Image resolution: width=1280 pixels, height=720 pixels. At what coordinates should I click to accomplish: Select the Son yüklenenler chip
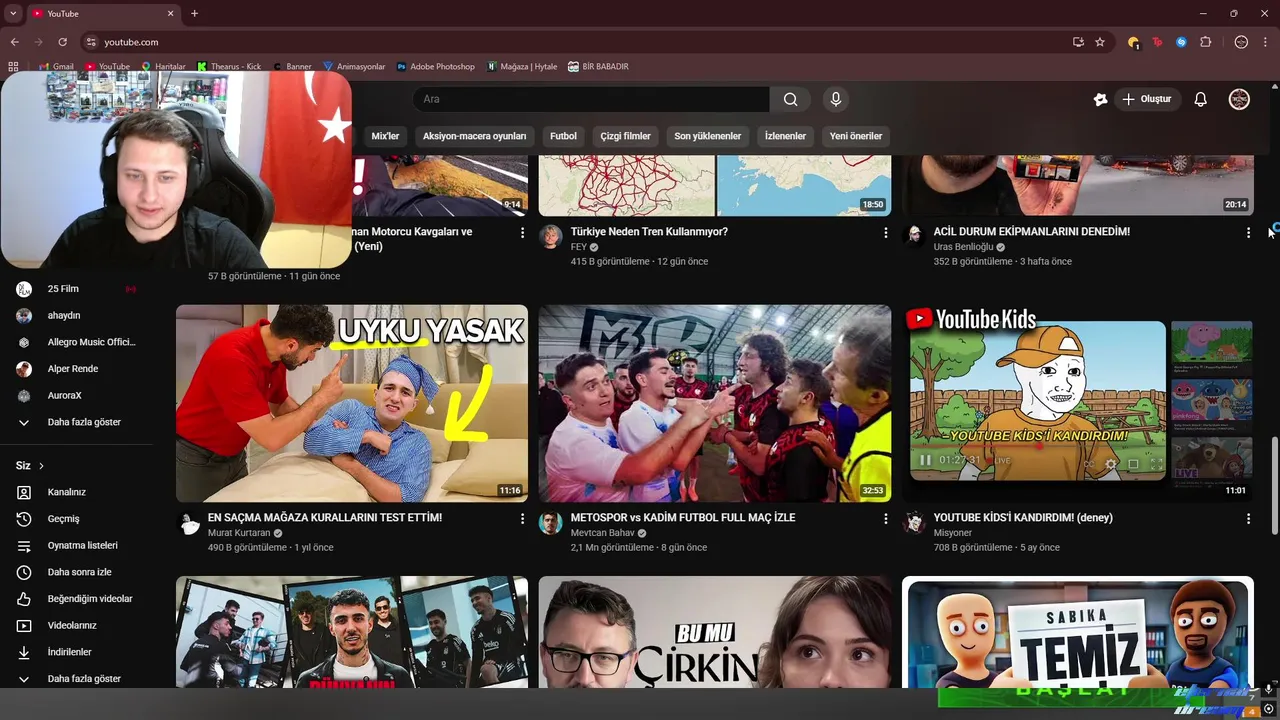click(x=707, y=136)
